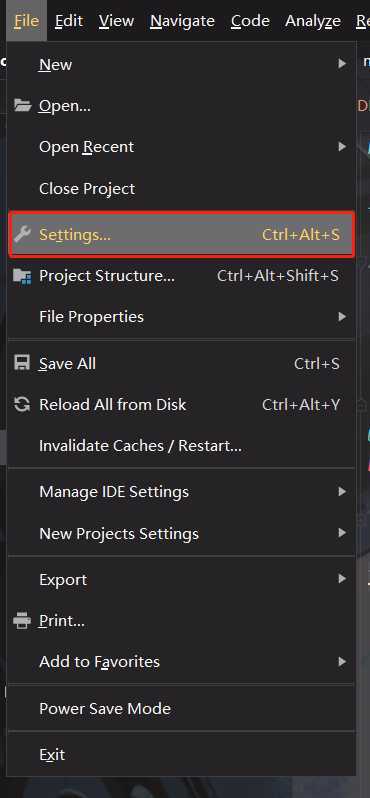
Task: Click the Project Structure folder icon
Action: click(22, 276)
